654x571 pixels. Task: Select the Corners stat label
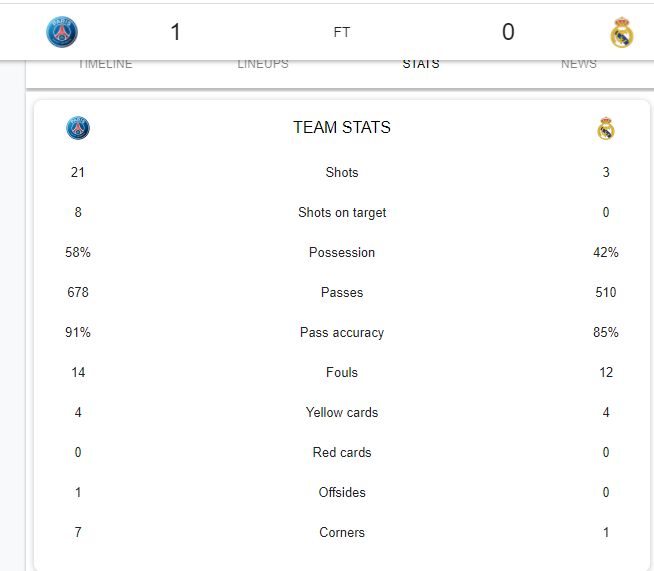pos(342,533)
